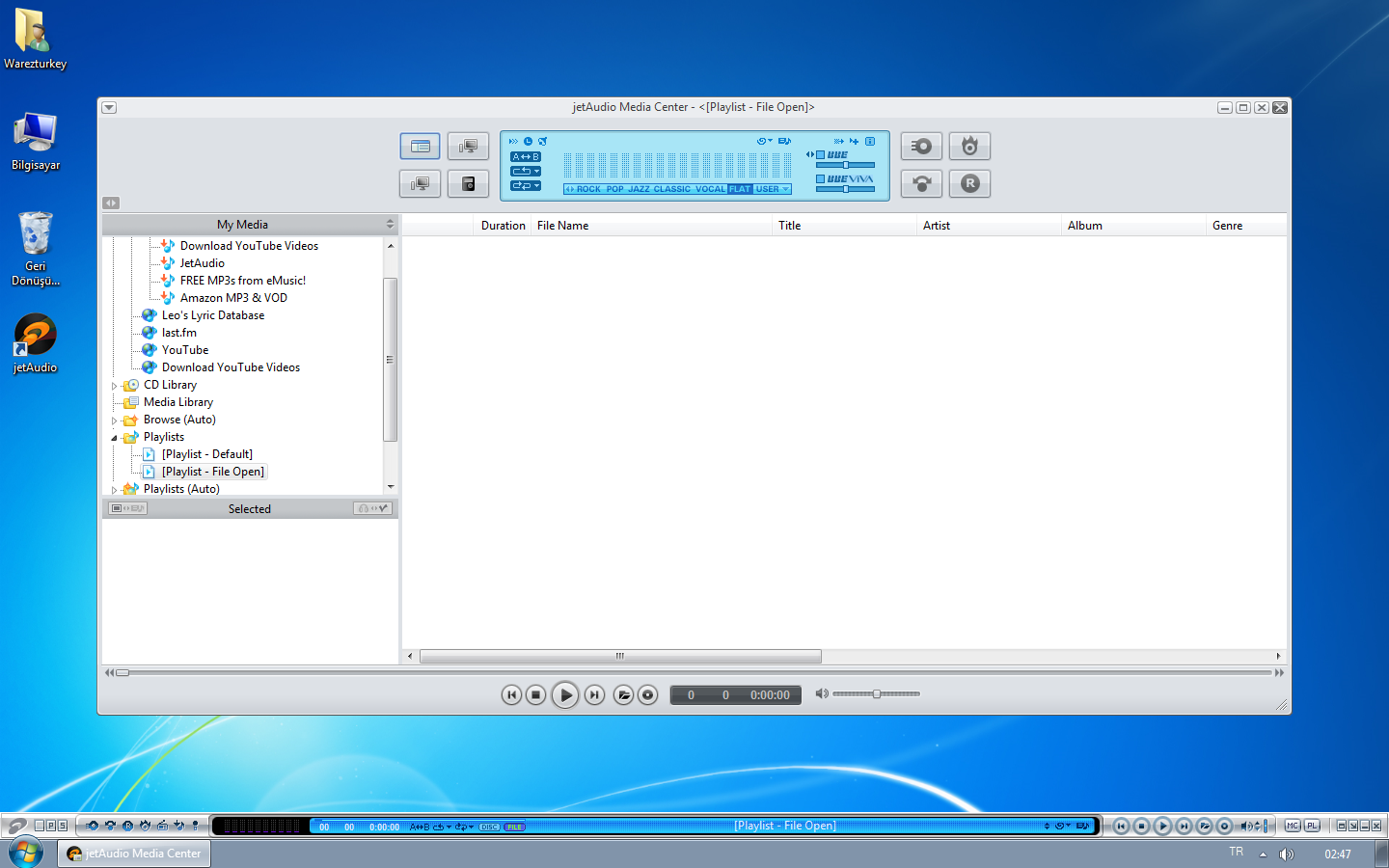The height and width of the screenshot is (868, 1389).
Task: Toggle the FILE mode on the toolbar band
Action: coord(514,827)
